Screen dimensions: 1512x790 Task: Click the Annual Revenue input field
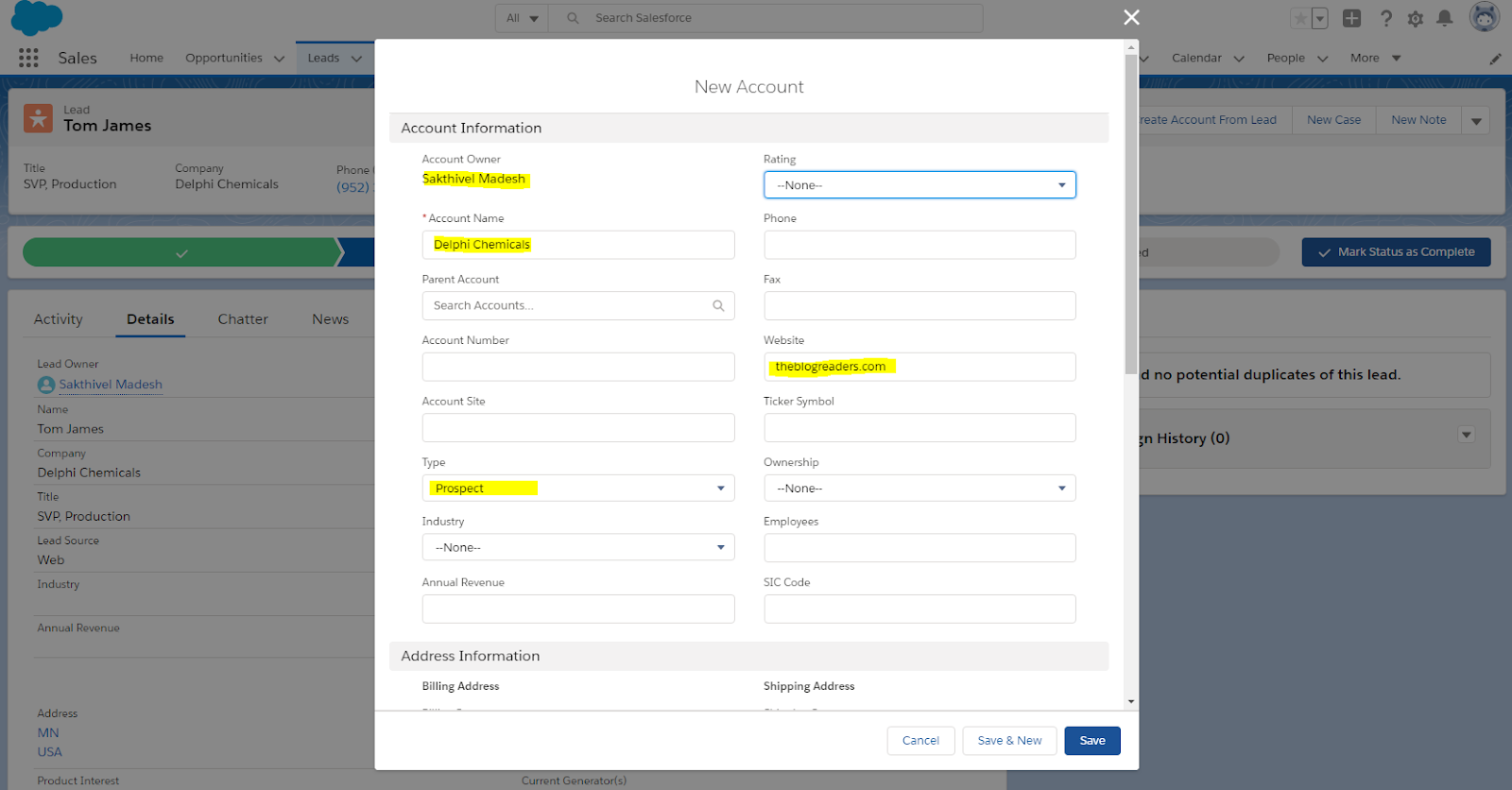pyautogui.click(x=578, y=609)
